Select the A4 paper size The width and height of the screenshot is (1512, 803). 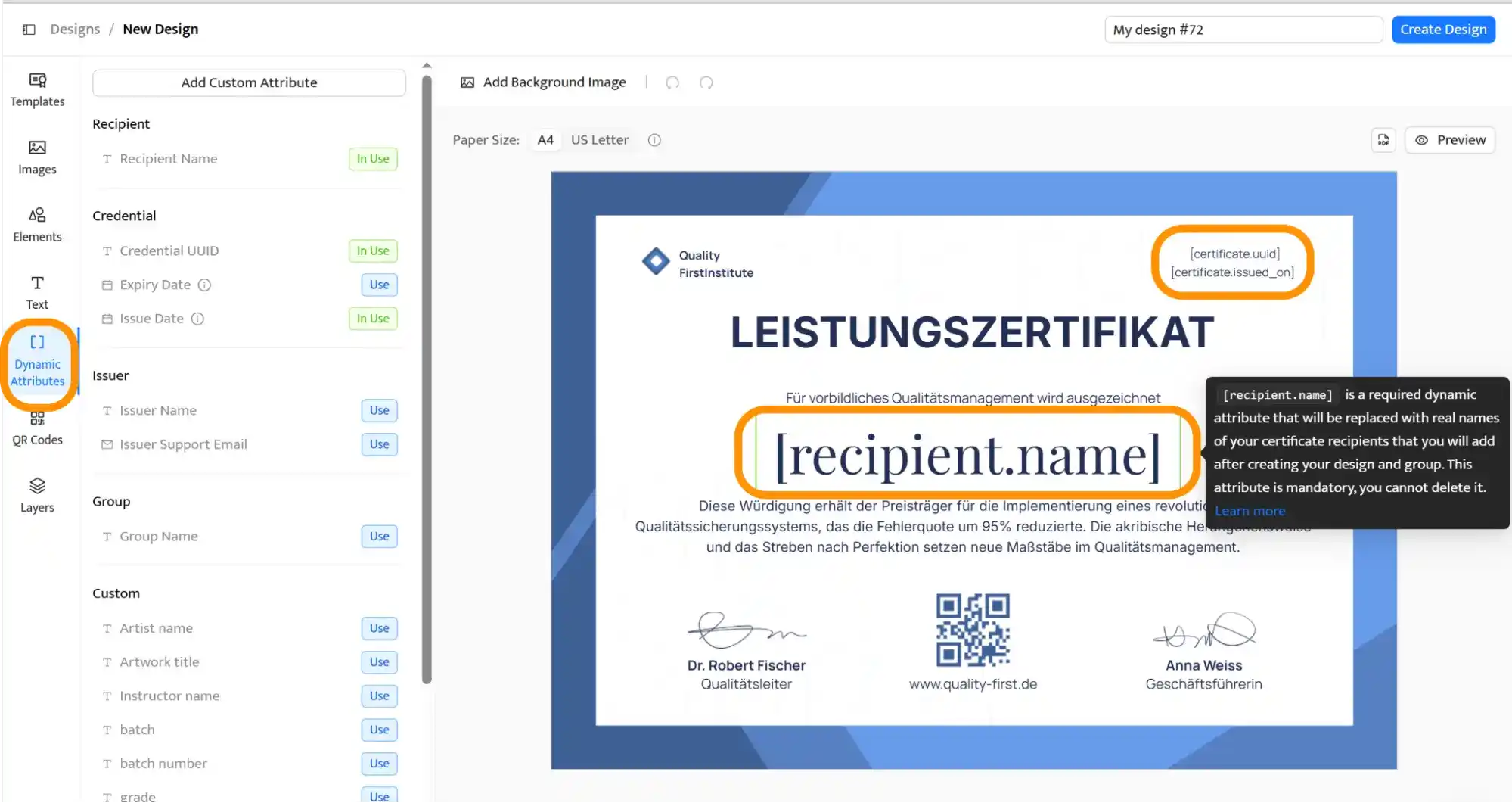click(x=545, y=139)
